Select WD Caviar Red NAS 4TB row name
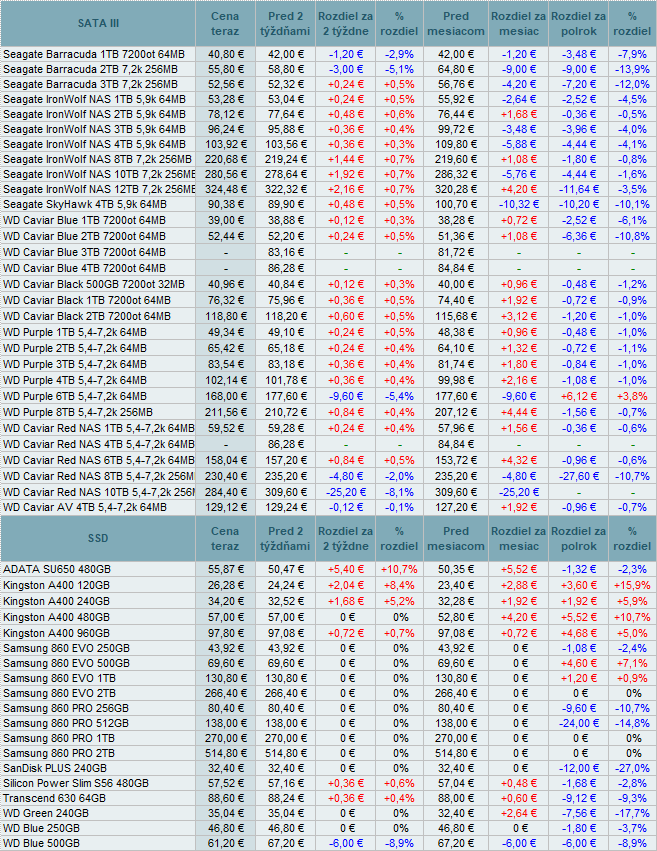Image resolution: width=657 pixels, height=851 pixels. point(99,444)
